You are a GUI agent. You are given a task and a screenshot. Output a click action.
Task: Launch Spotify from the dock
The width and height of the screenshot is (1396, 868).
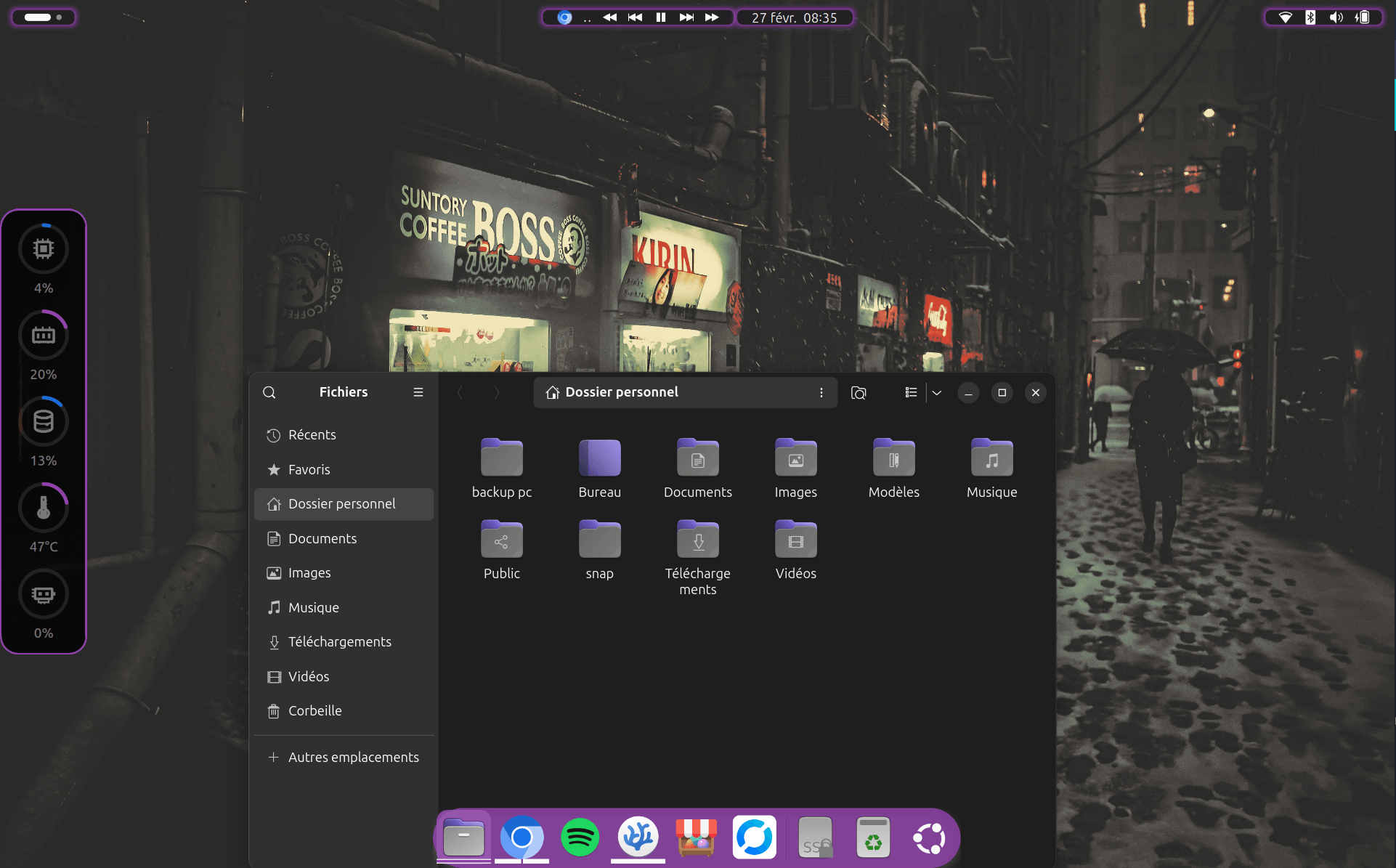[x=580, y=837]
